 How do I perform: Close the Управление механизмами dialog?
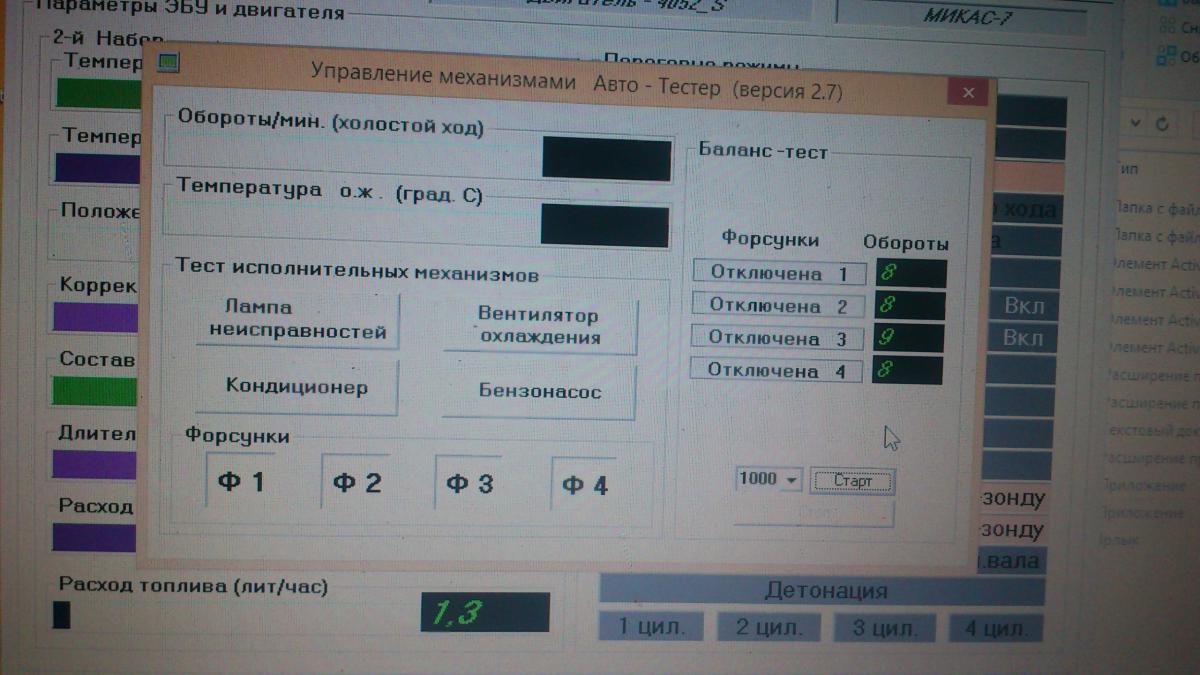coord(967,93)
